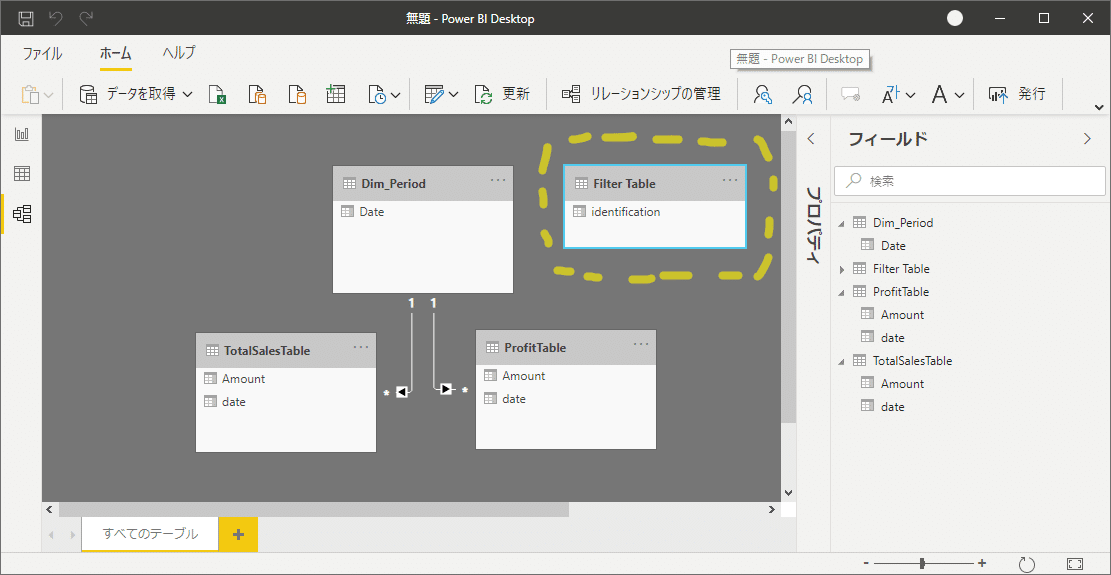The image size is (1111, 575).
Task: Click the Q&A setup icon
Action: tap(850, 95)
